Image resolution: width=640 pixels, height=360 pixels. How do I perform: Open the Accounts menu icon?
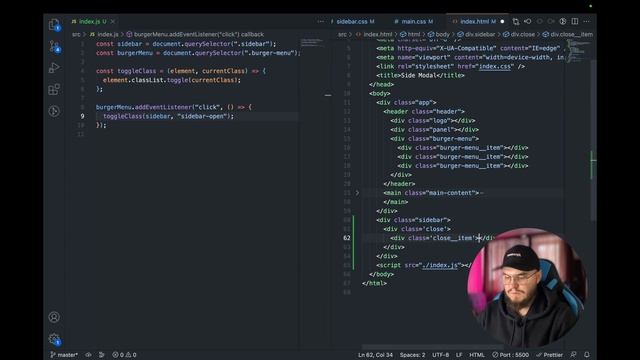pyautogui.click(x=54, y=317)
